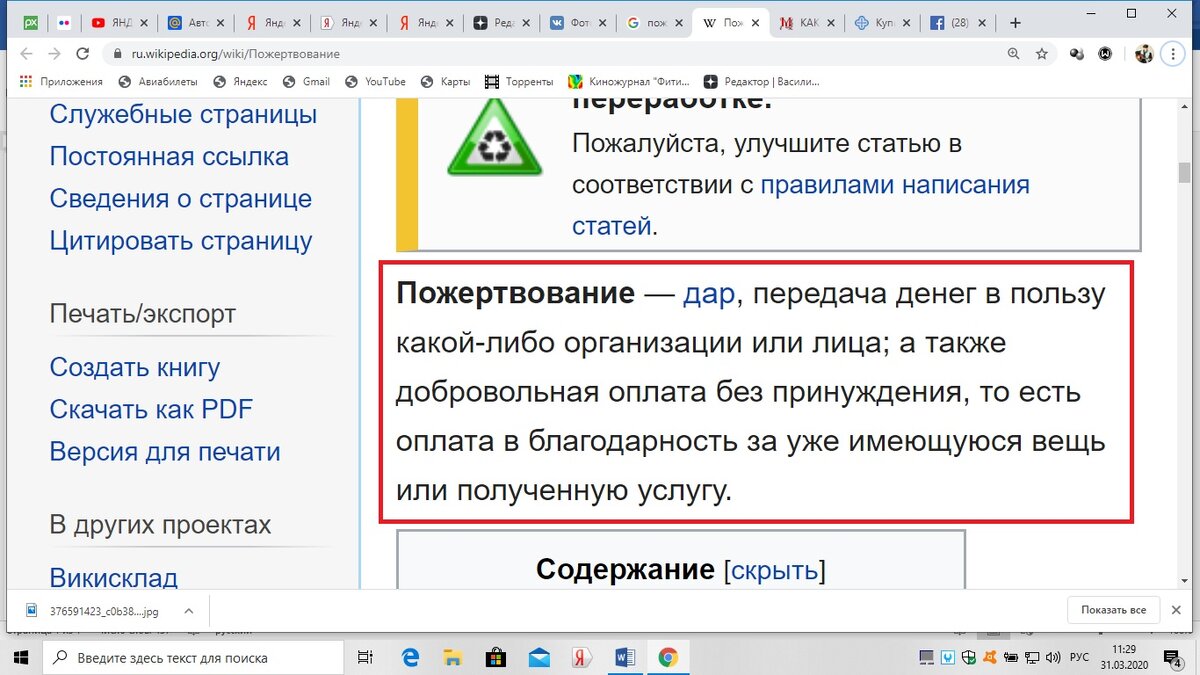The image size is (1200, 675).
Task: Bookmark this page with the star icon
Action: click(x=1041, y=54)
